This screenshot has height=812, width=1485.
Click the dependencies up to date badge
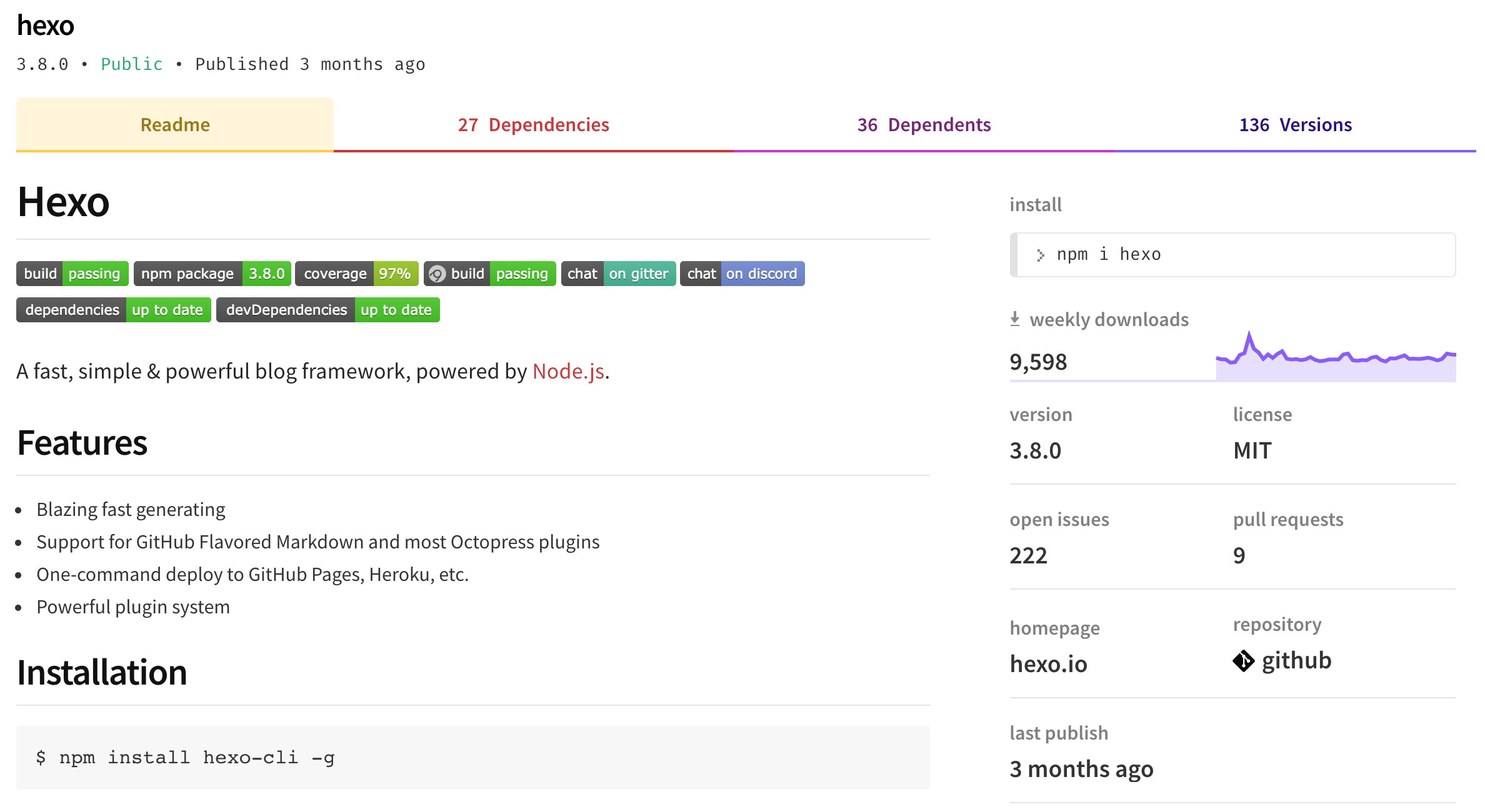coord(113,310)
